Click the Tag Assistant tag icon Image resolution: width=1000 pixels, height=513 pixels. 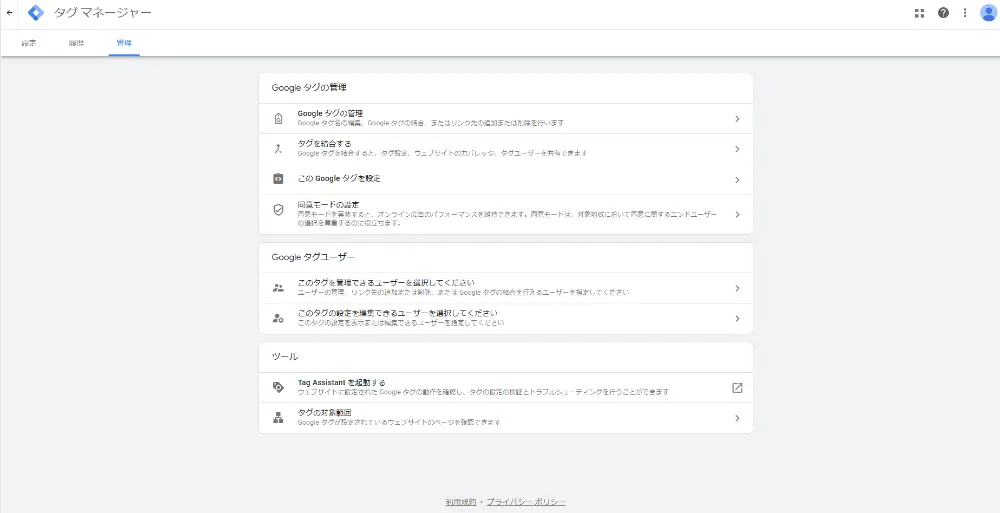(x=278, y=387)
